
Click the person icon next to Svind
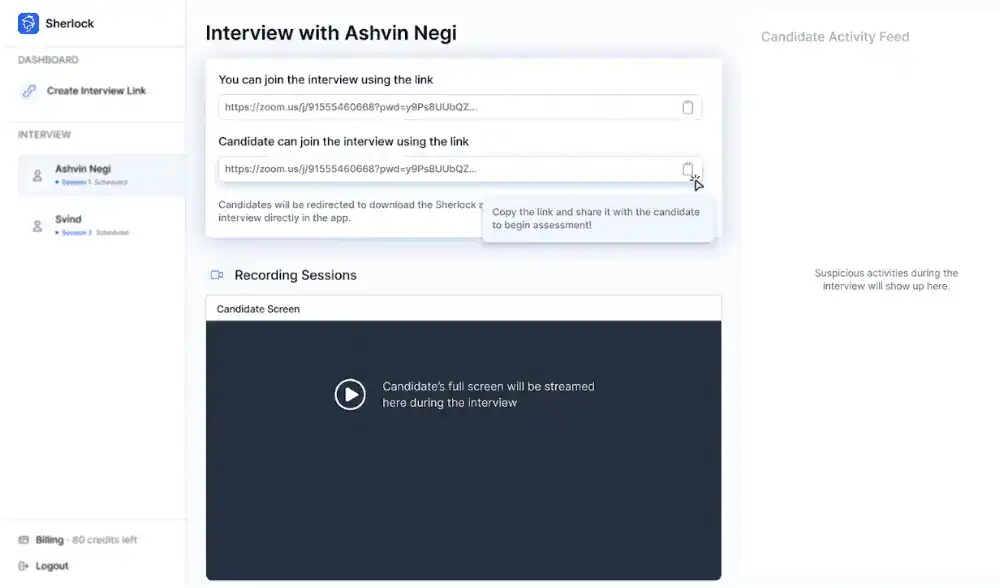(38, 226)
